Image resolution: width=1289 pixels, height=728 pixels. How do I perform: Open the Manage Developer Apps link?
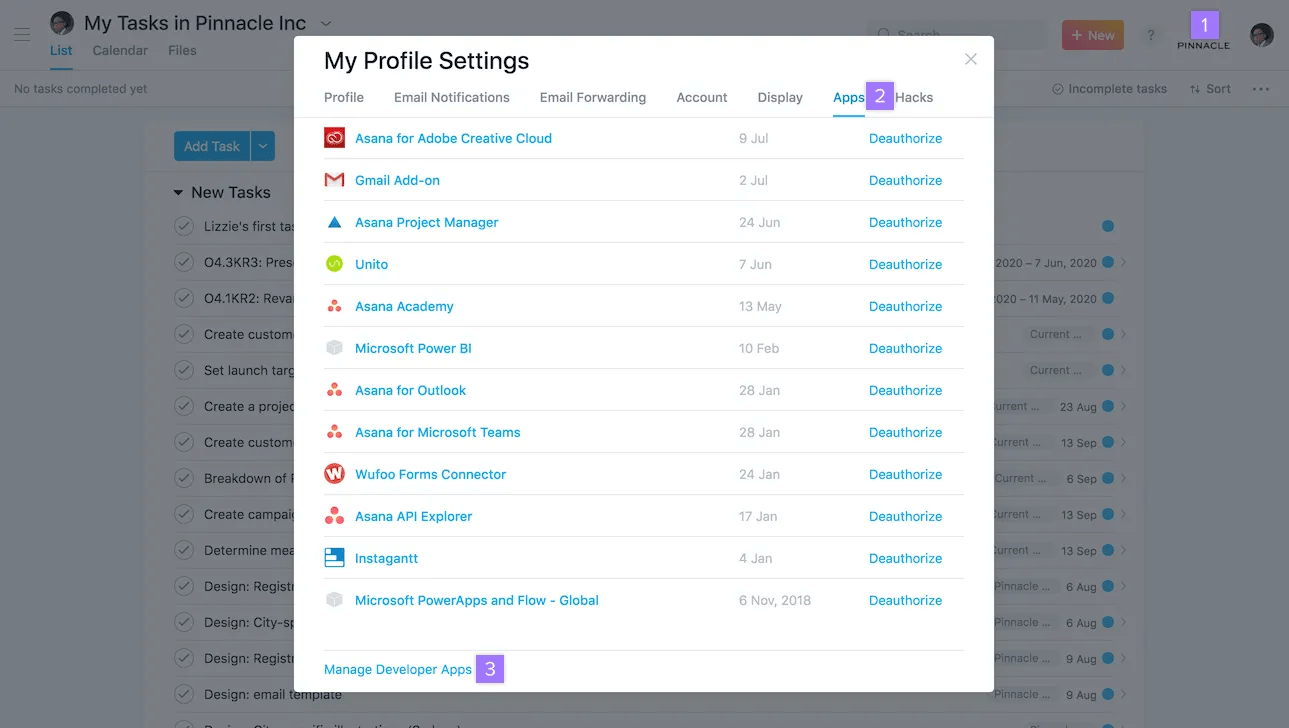(398, 669)
